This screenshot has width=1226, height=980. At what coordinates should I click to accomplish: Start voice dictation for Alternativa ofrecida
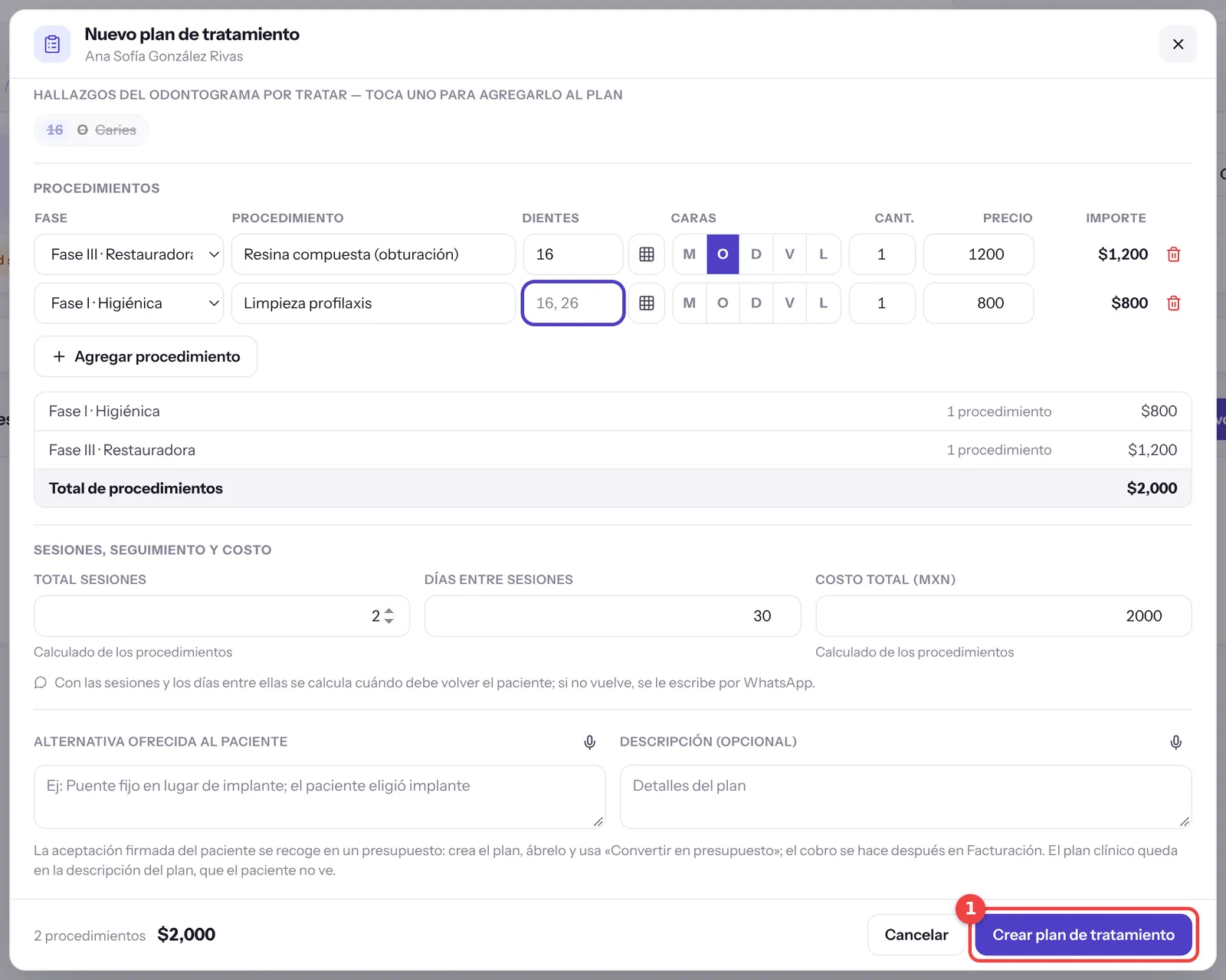(589, 742)
